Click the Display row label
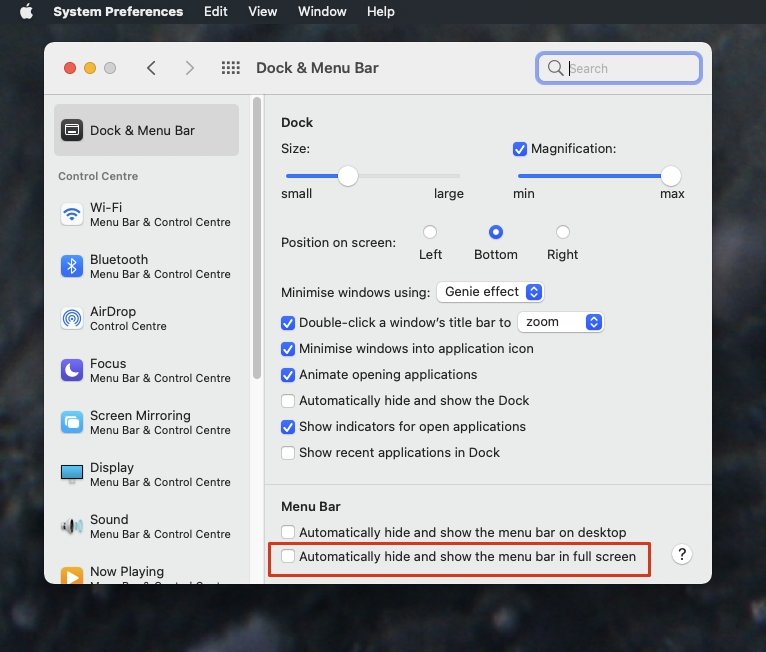This screenshot has width=766, height=652. [112, 468]
